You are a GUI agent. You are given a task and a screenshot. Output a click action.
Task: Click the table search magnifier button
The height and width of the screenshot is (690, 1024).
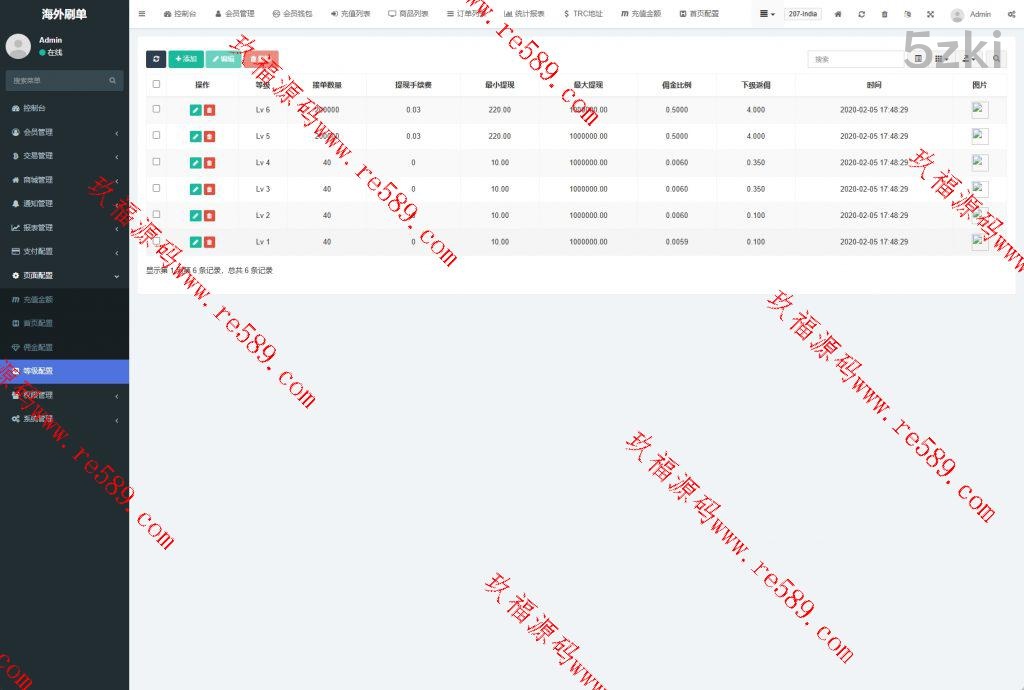point(997,59)
